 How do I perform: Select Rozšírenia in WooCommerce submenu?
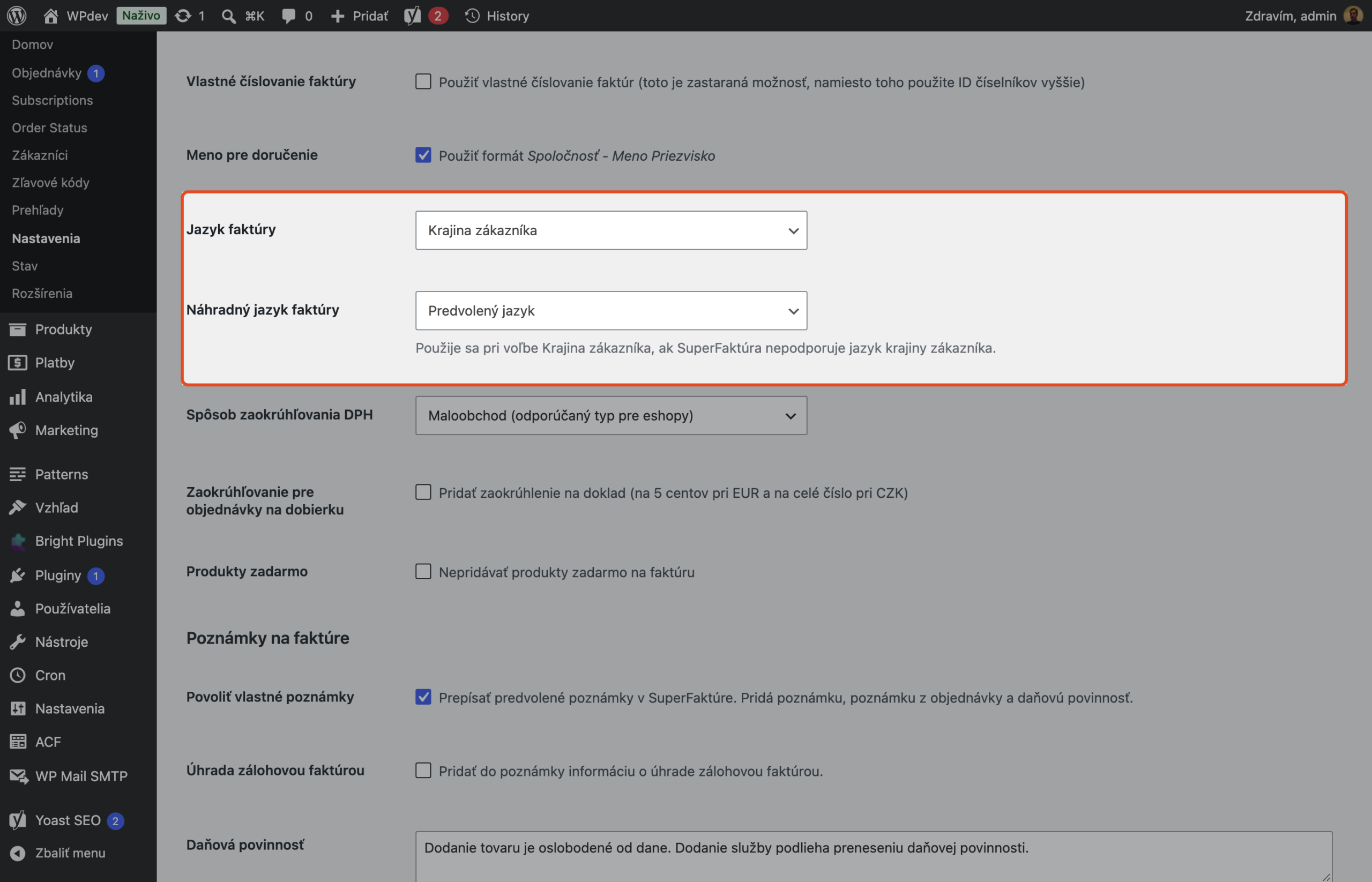42,293
